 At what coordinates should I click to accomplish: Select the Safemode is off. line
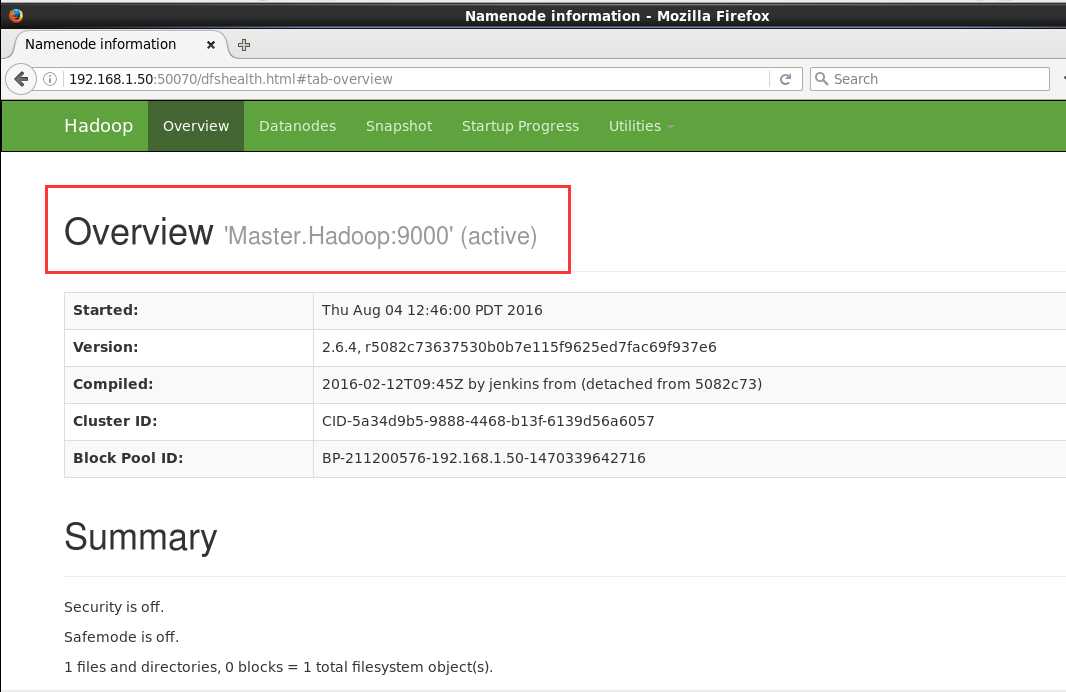pyautogui.click(x=121, y=637)
